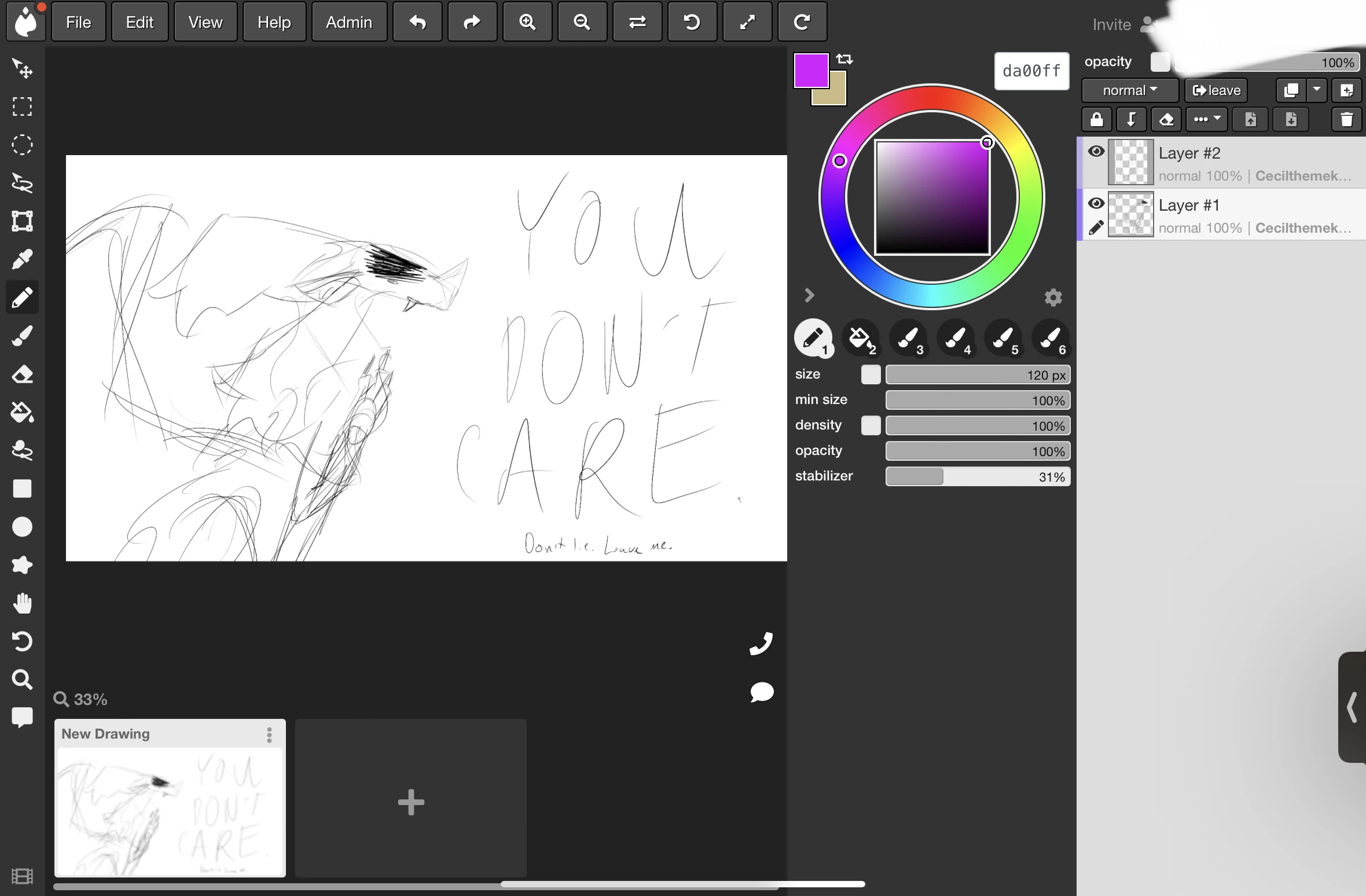The image size is (1366, 896).
Task: Delete the selected layer with trash icon
Action: click(x=1346, y=119)
